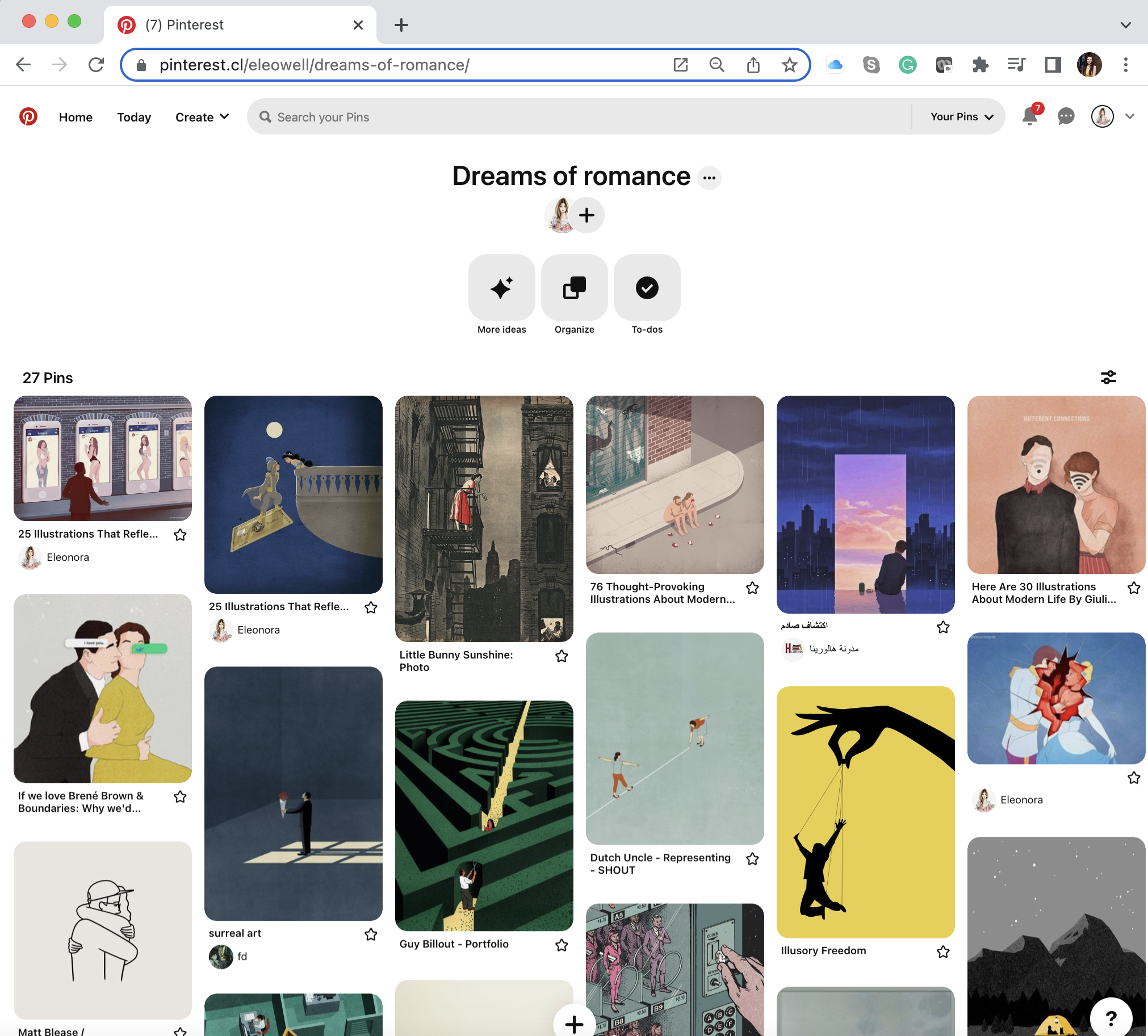Open the Your Pins search filter dropdown

tap(961, 117)
